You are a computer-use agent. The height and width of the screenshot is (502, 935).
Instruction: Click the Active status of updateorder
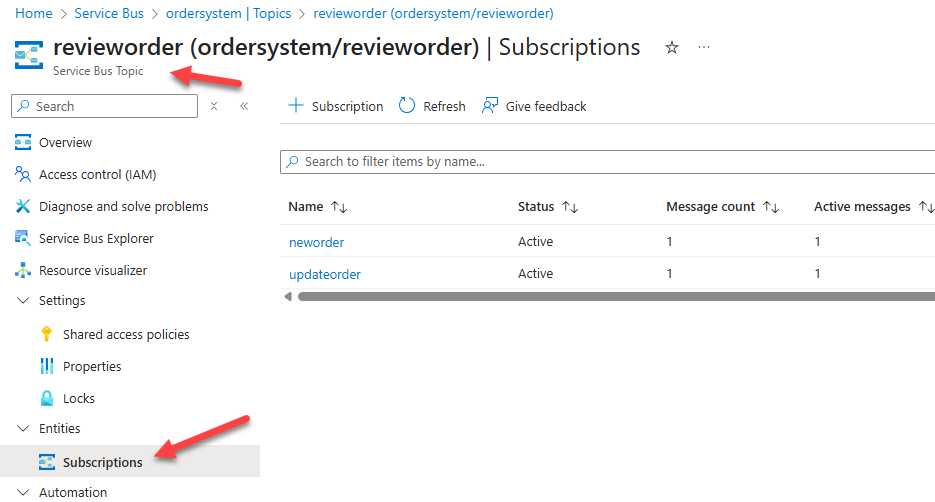click(x=535, y=274)
